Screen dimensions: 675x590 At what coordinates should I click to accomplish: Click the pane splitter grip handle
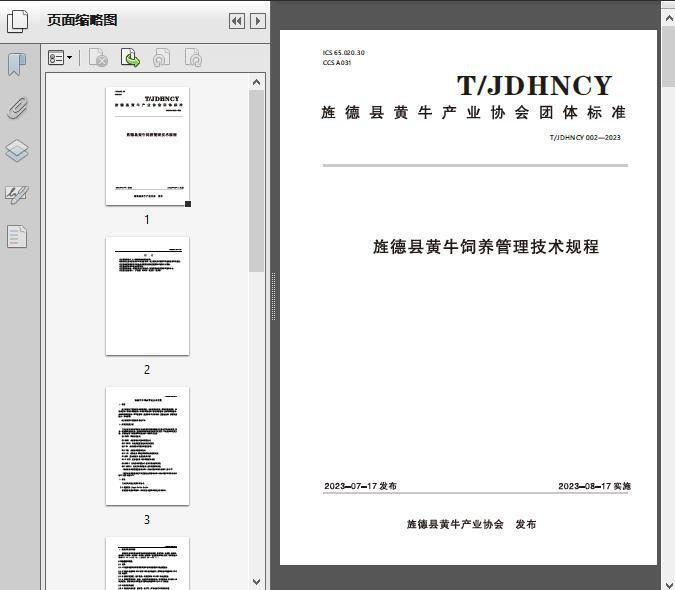click(x=273, y=297)
